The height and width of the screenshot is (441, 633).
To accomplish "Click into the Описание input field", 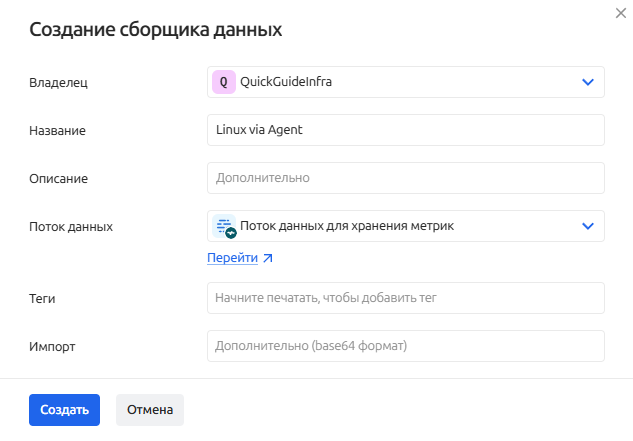I will click(405, 178).
